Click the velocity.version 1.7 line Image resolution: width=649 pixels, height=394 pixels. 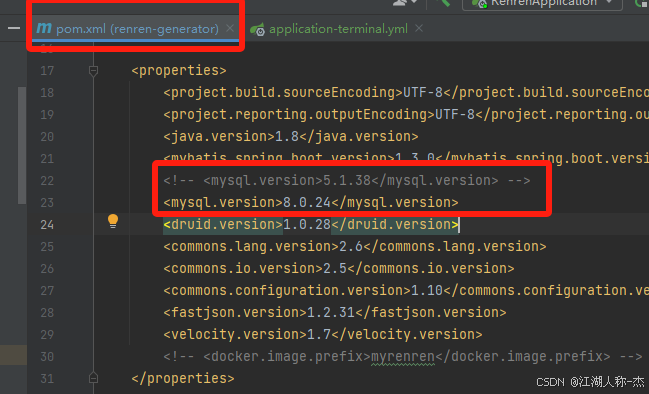[x=323, y=334]
